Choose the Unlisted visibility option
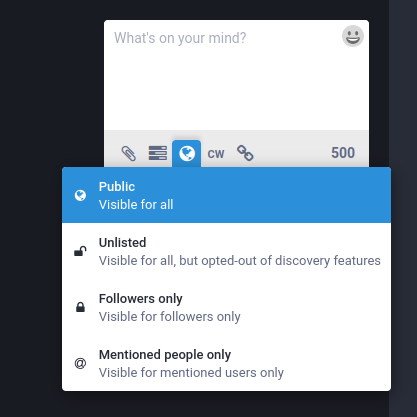The height and width of the screenshot is (417, 417). click(226, 251)
